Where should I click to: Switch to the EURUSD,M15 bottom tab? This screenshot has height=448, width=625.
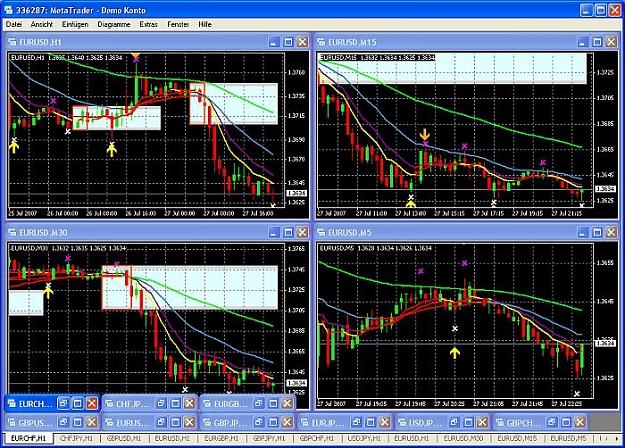point(517,438)
